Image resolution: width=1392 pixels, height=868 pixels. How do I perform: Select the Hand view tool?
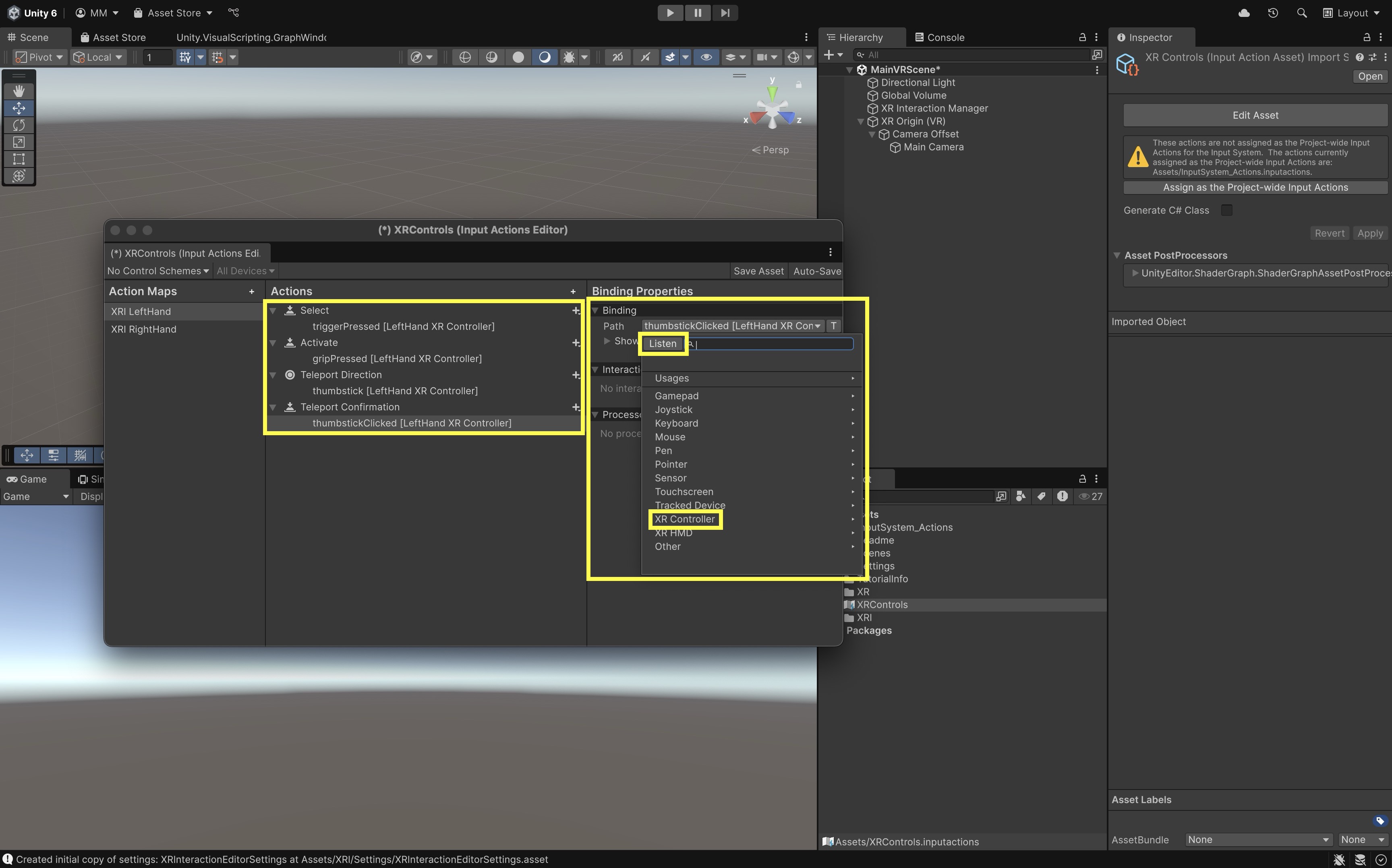(x=19, y=91)
